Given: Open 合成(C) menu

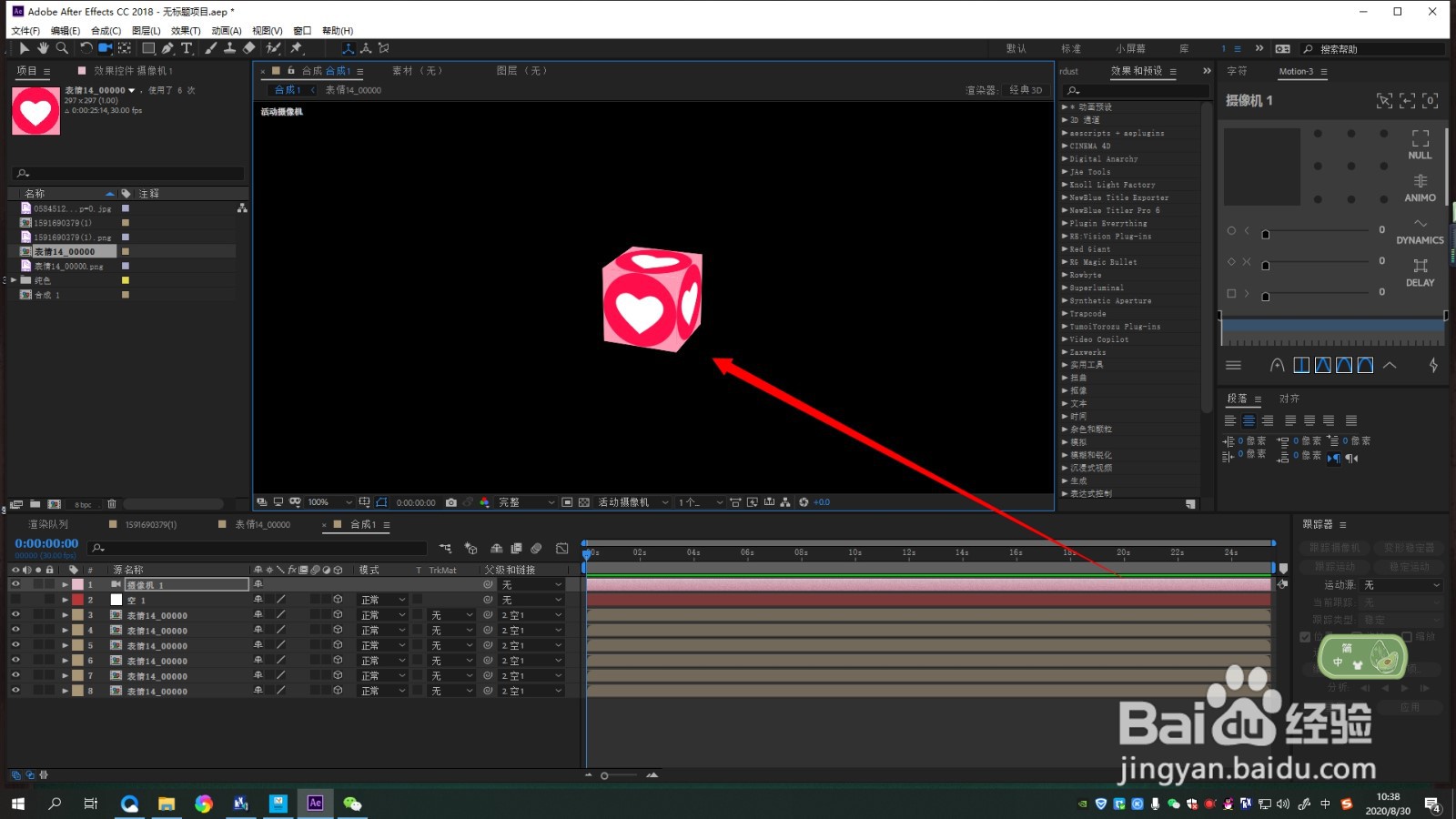Looking at the screenshot, I should coord(106,30).
